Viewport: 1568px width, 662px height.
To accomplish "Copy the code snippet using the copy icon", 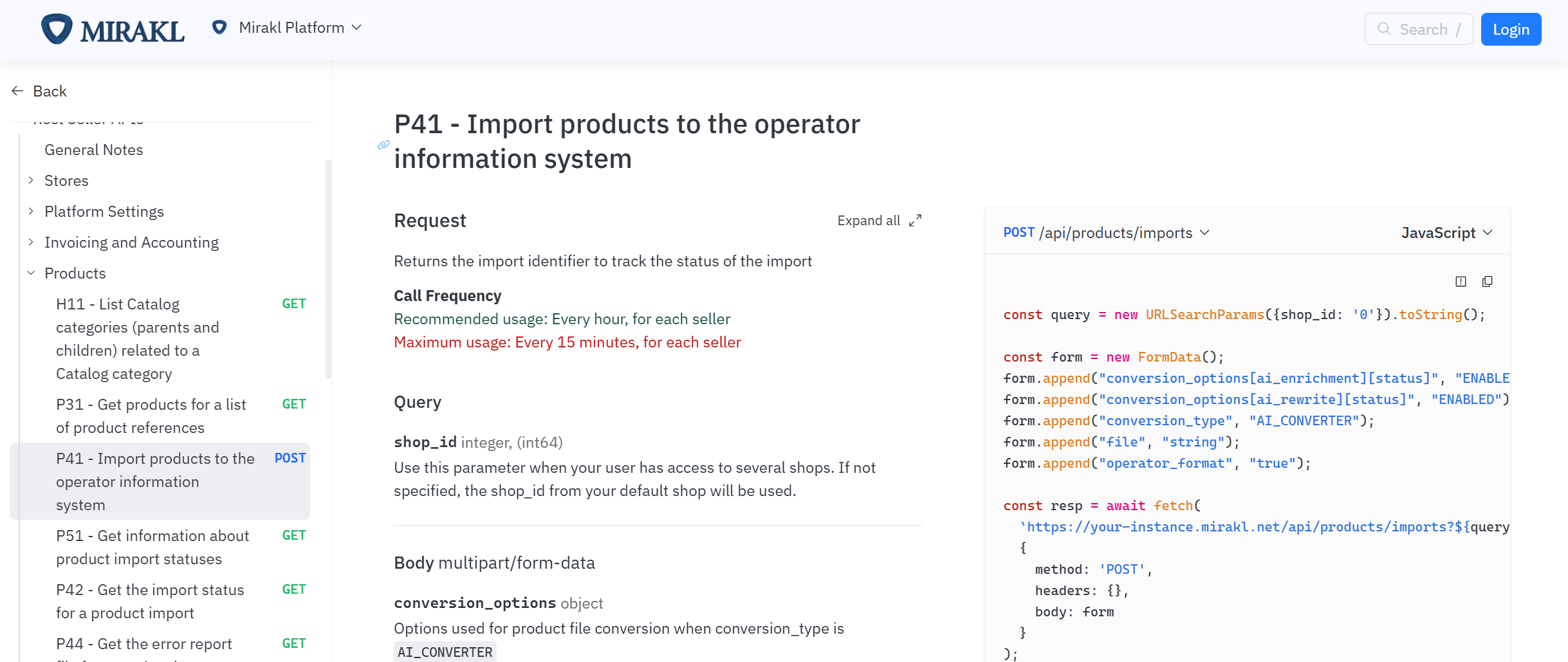I will (x=1487, y=281).
